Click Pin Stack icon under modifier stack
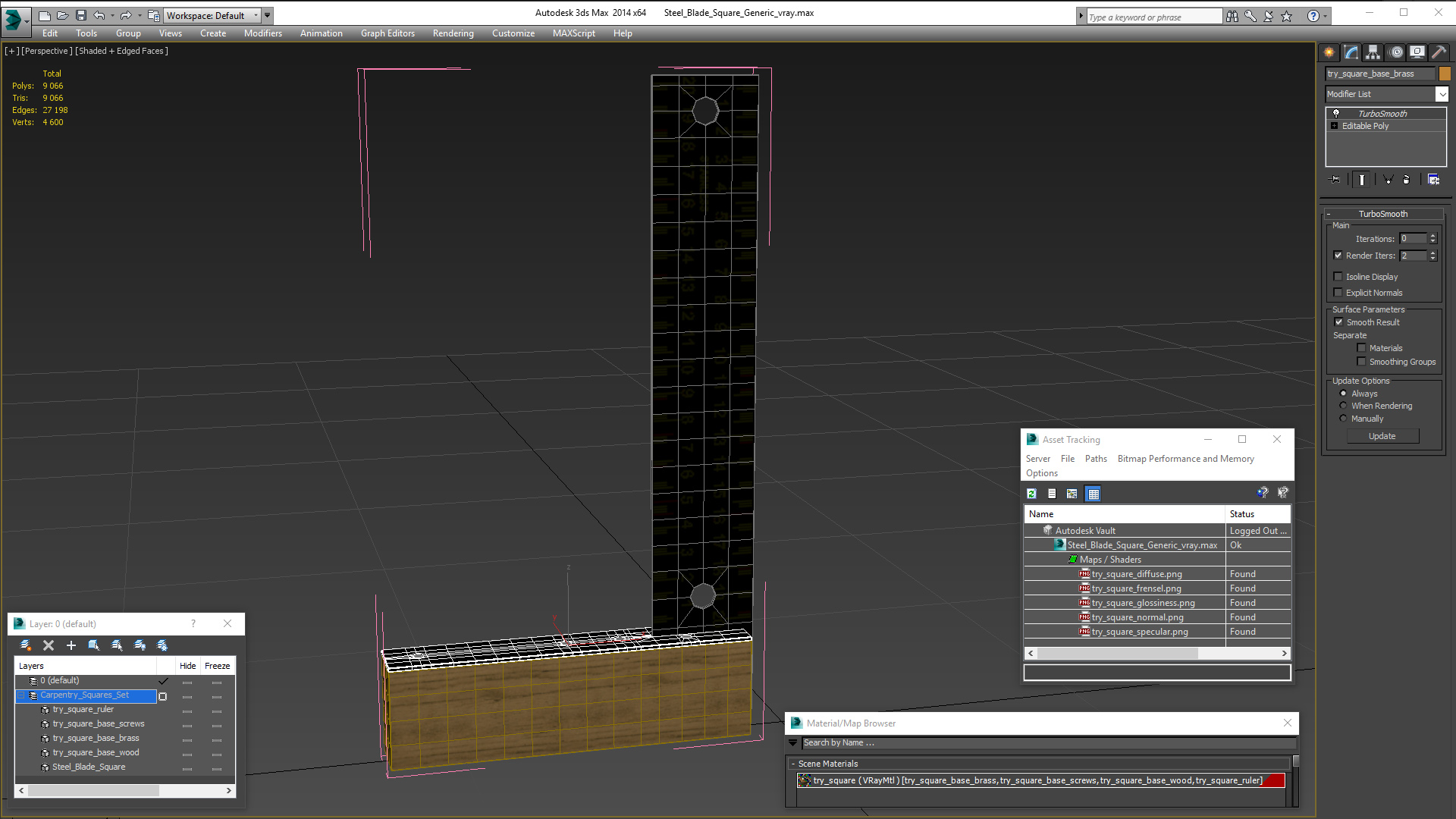Screen dimensions: 1456x819 (x=1335, y=180)
